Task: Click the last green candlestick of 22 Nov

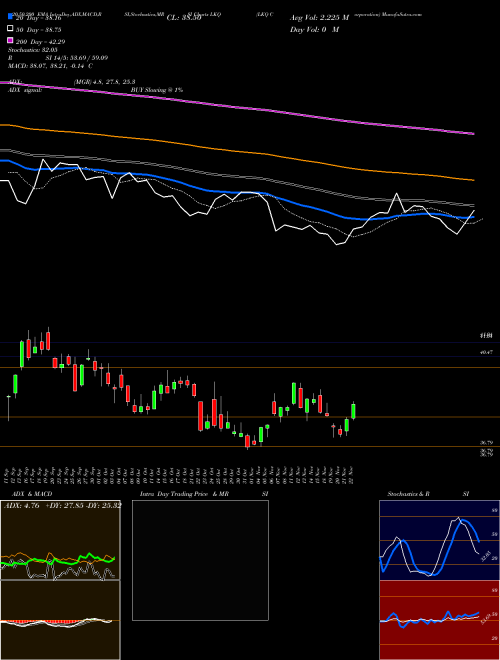Action: point(353,411)
